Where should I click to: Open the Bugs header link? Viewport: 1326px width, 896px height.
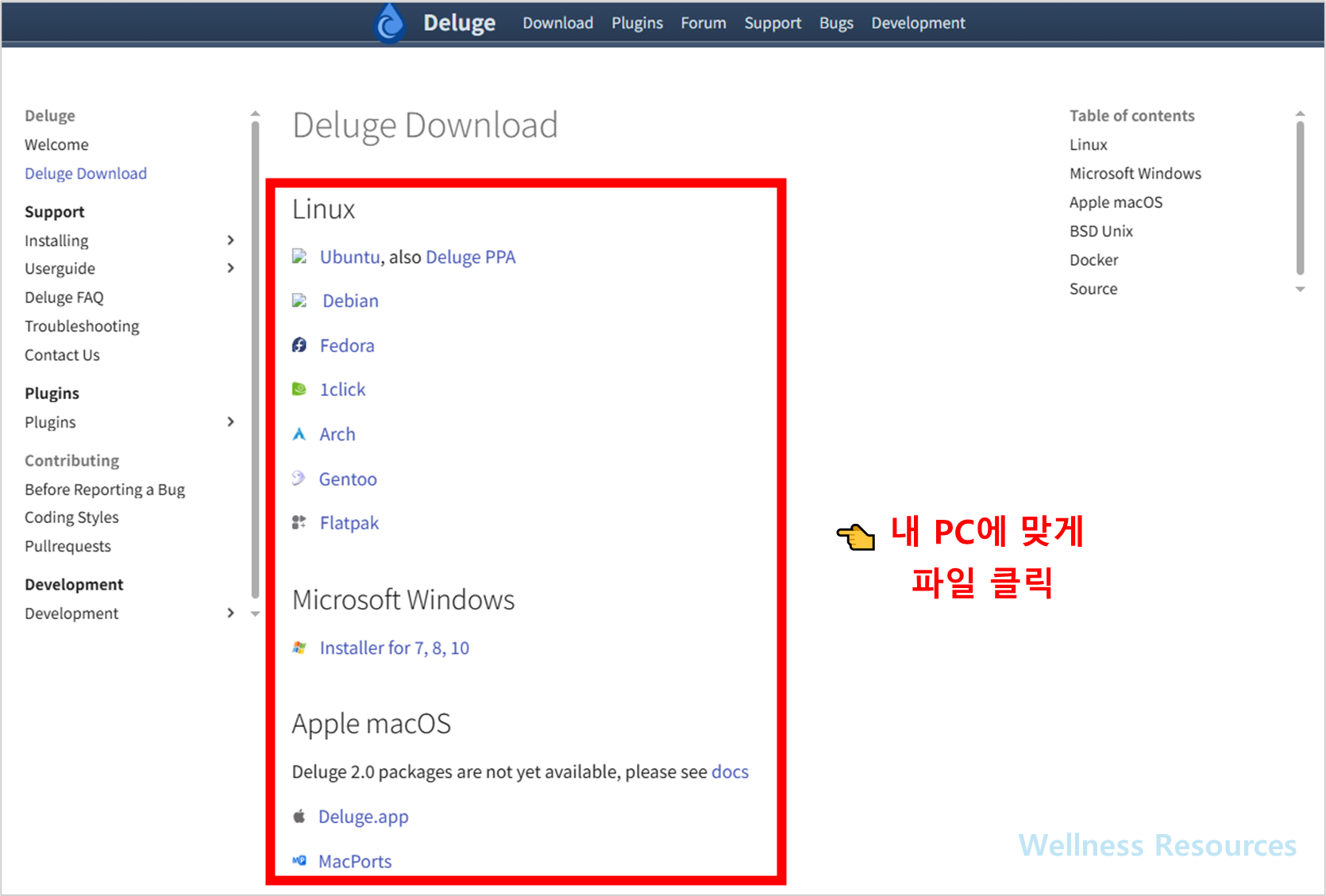tap(836, 23)
